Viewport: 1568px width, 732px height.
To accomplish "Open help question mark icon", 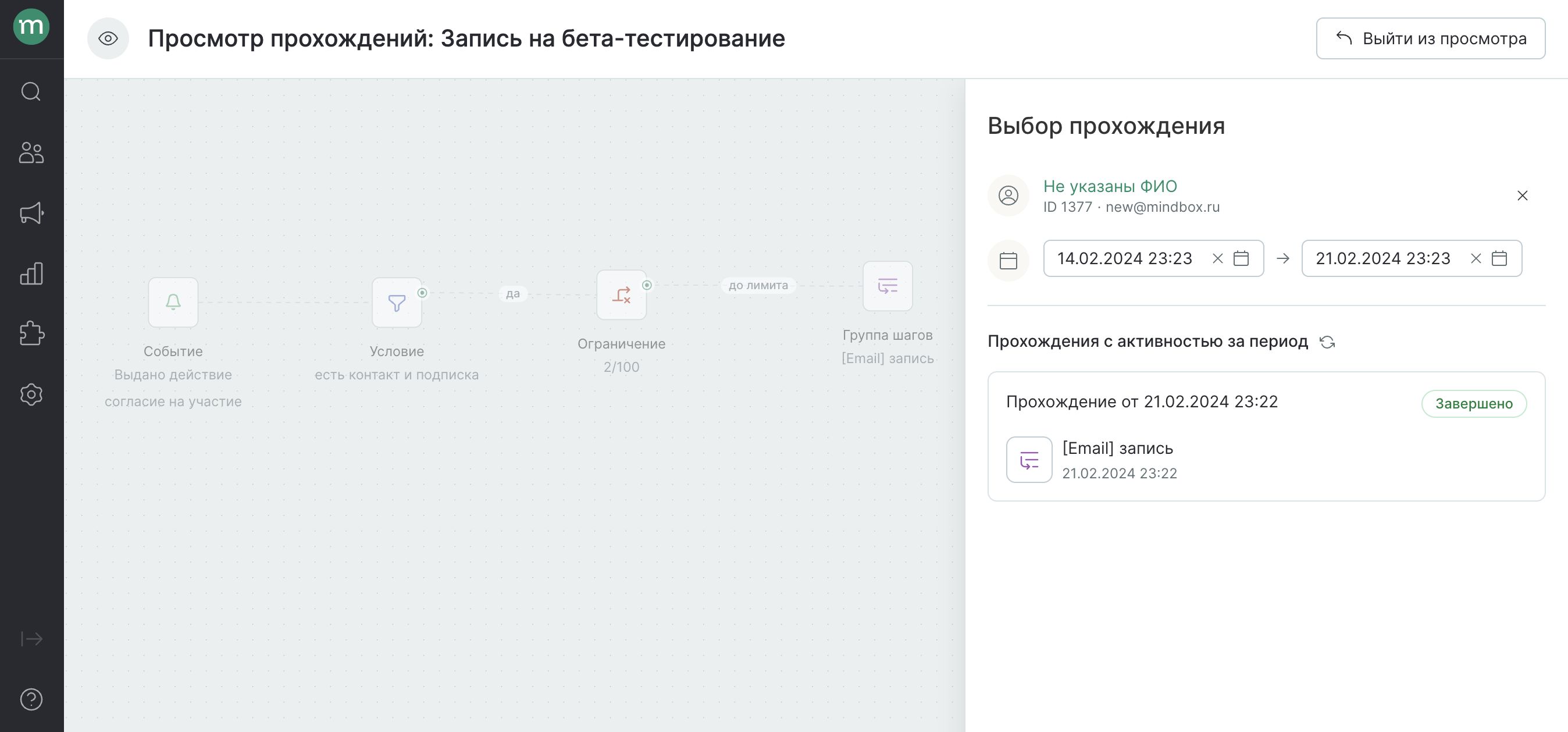I will [x=31, y=699].
